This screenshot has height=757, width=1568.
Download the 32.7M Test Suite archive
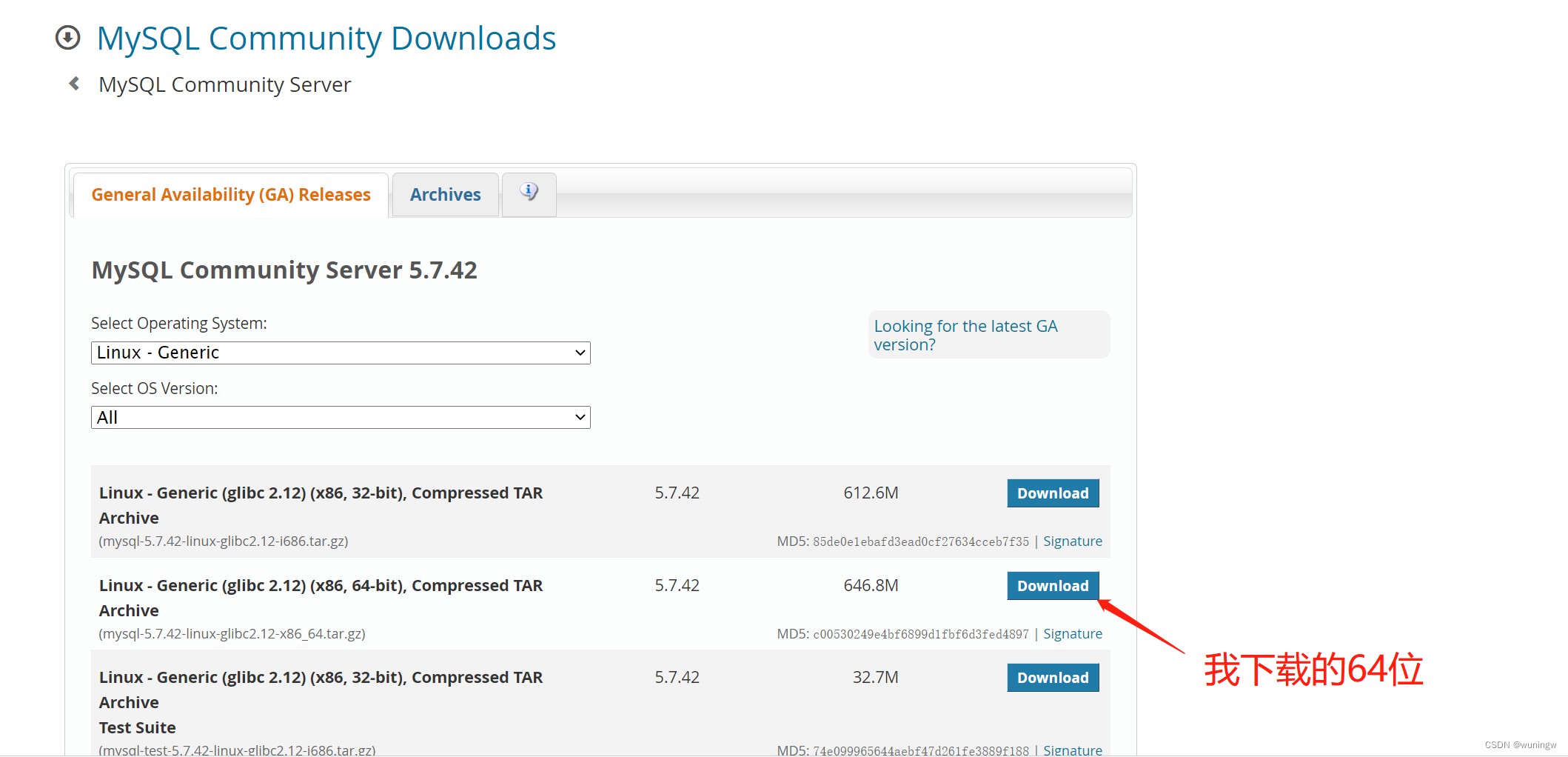tap(1053, 678)
